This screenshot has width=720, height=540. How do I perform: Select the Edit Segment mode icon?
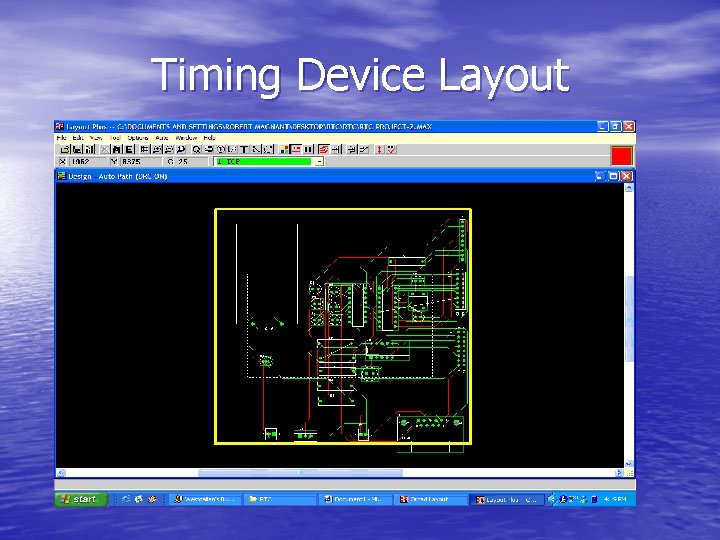[352, 149]
